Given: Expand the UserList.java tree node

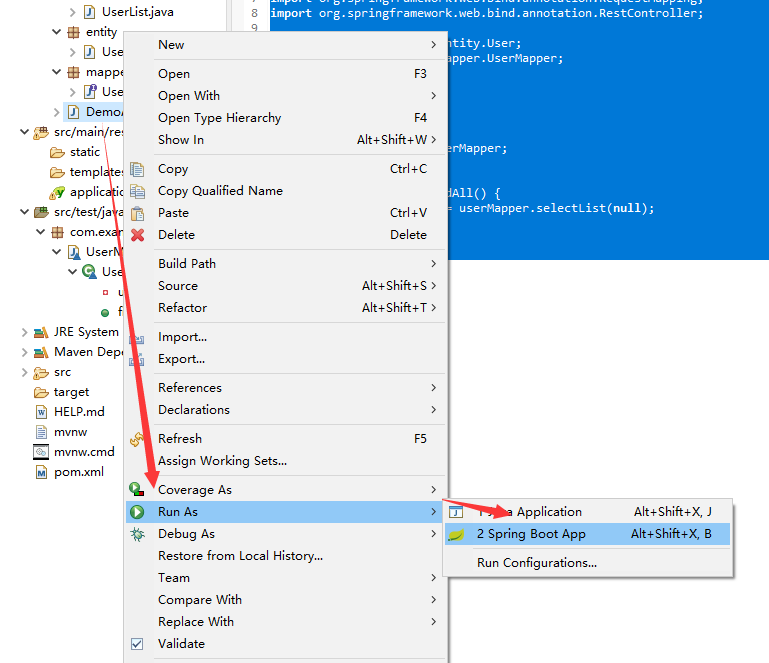Looking at the screenshot, I should point(73,12).
